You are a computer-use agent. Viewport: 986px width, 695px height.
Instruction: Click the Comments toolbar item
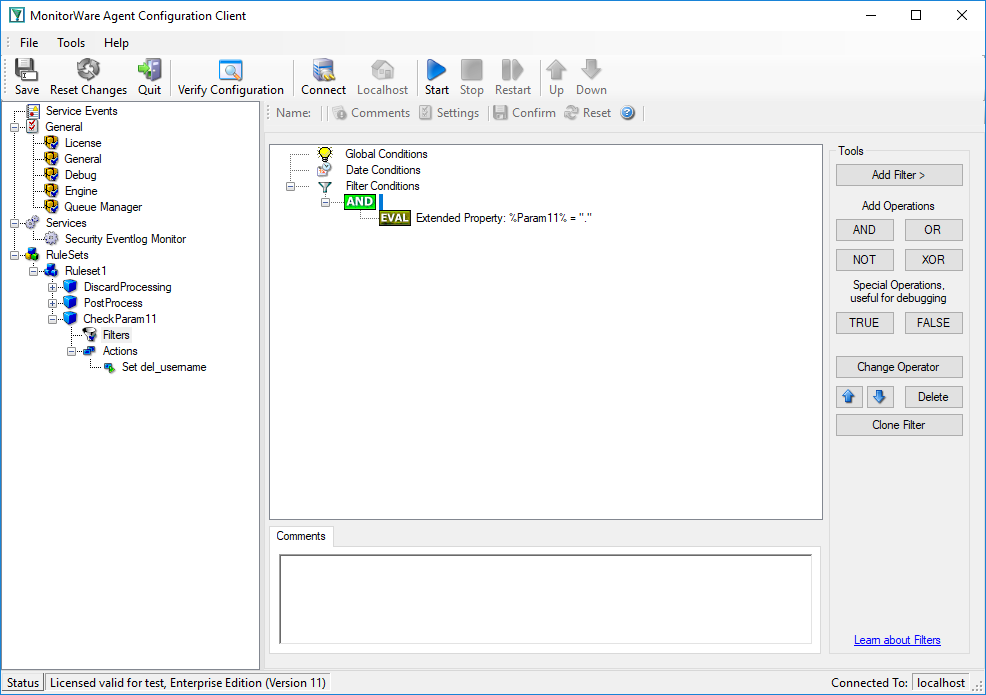tap(371, 113)
